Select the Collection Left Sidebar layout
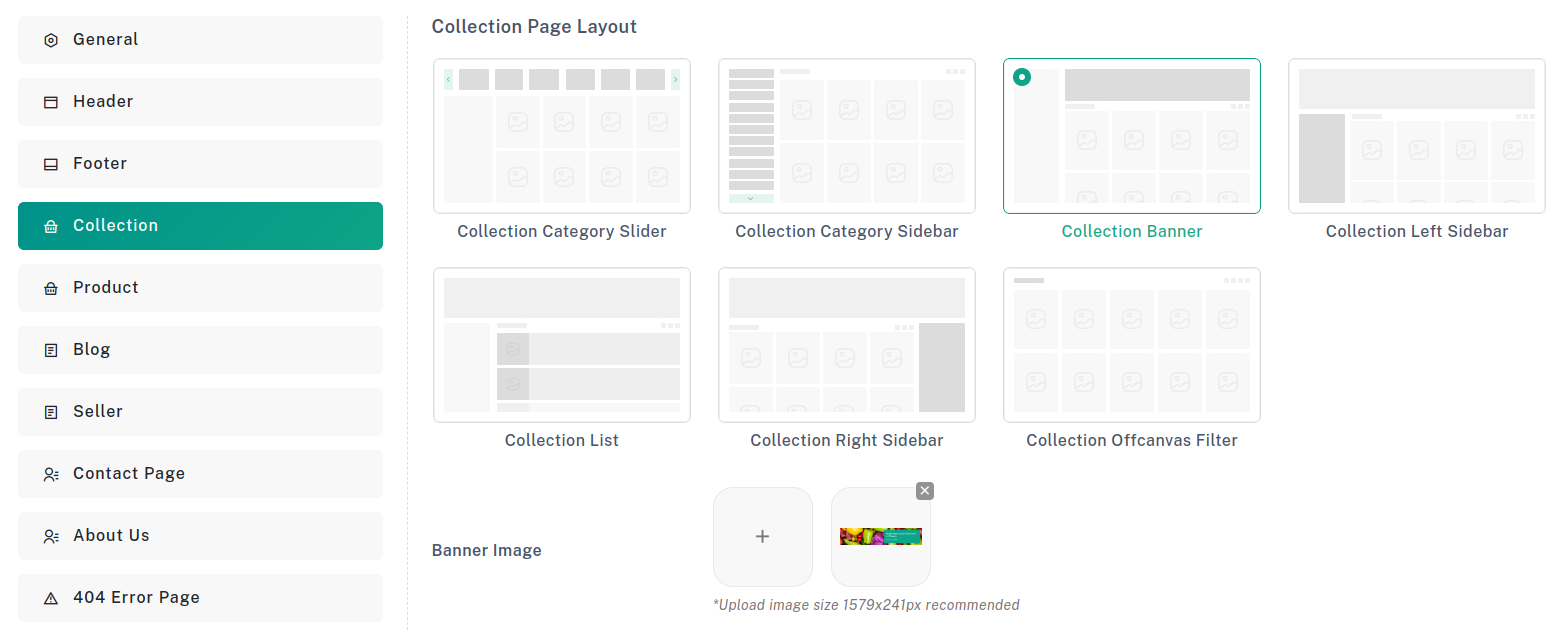The height and width of the screenshot is (632, 1568). pyautogui.click(x=1416, y=136)
